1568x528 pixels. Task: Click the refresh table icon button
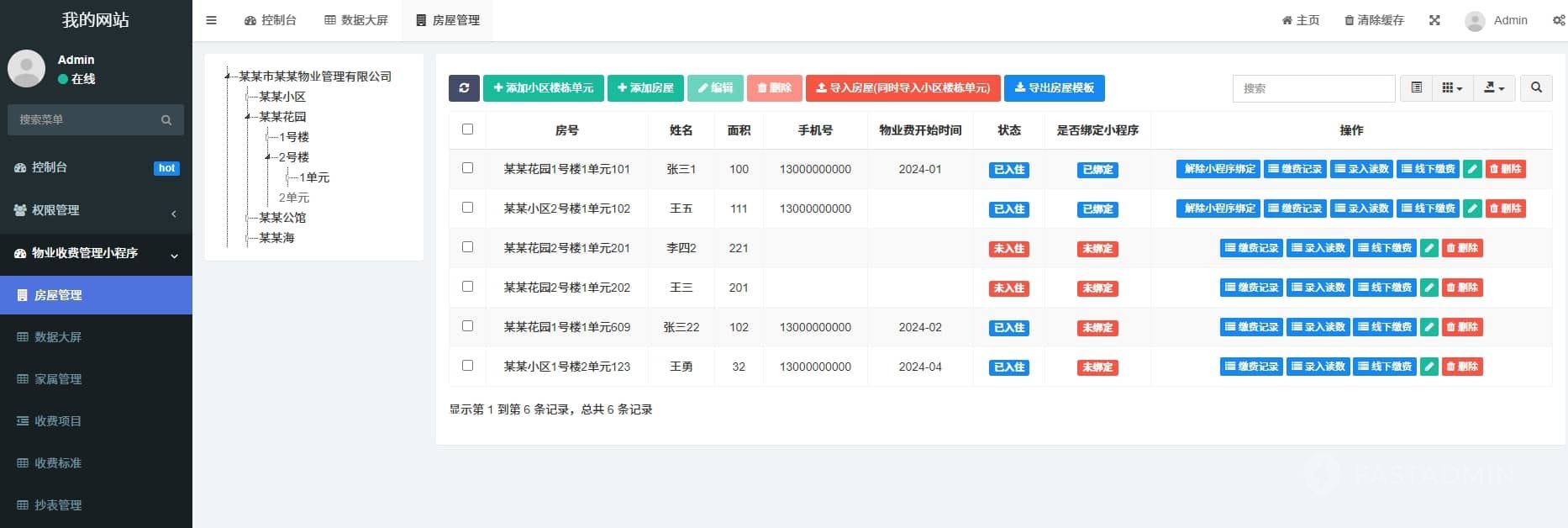click(x=464, y=88)
